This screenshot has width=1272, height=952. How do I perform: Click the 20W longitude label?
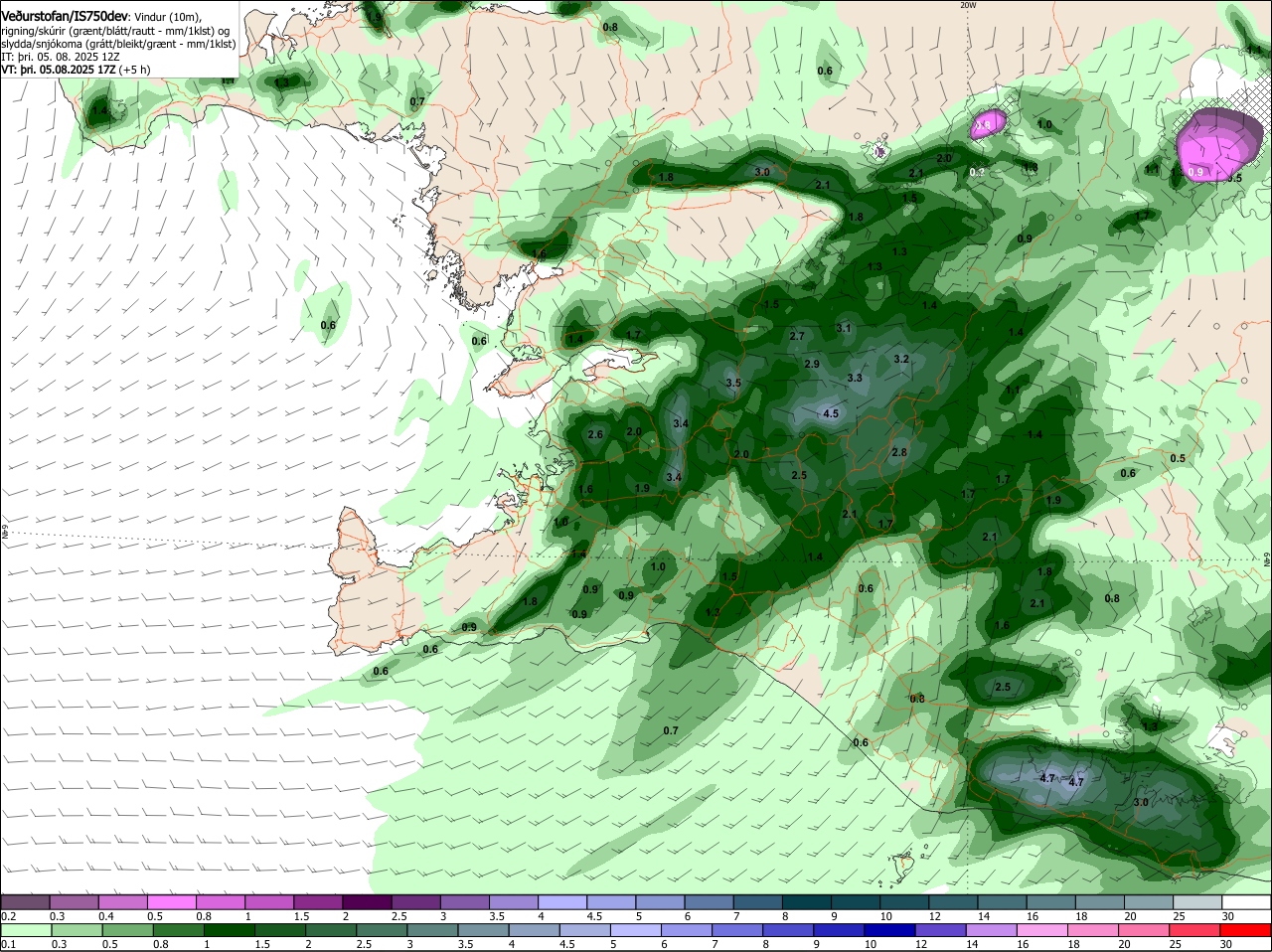click(969, 5)
